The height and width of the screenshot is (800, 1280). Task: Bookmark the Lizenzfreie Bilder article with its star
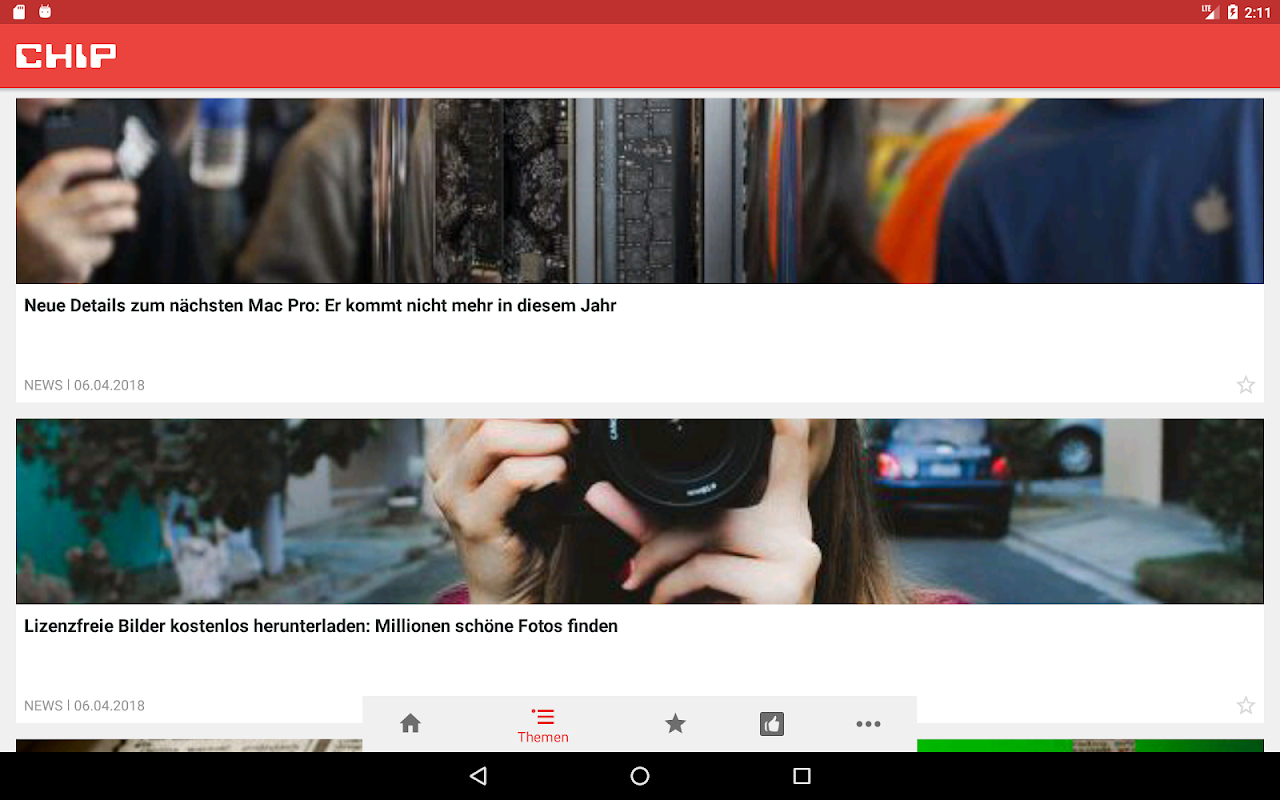(x=1246, y=705)
